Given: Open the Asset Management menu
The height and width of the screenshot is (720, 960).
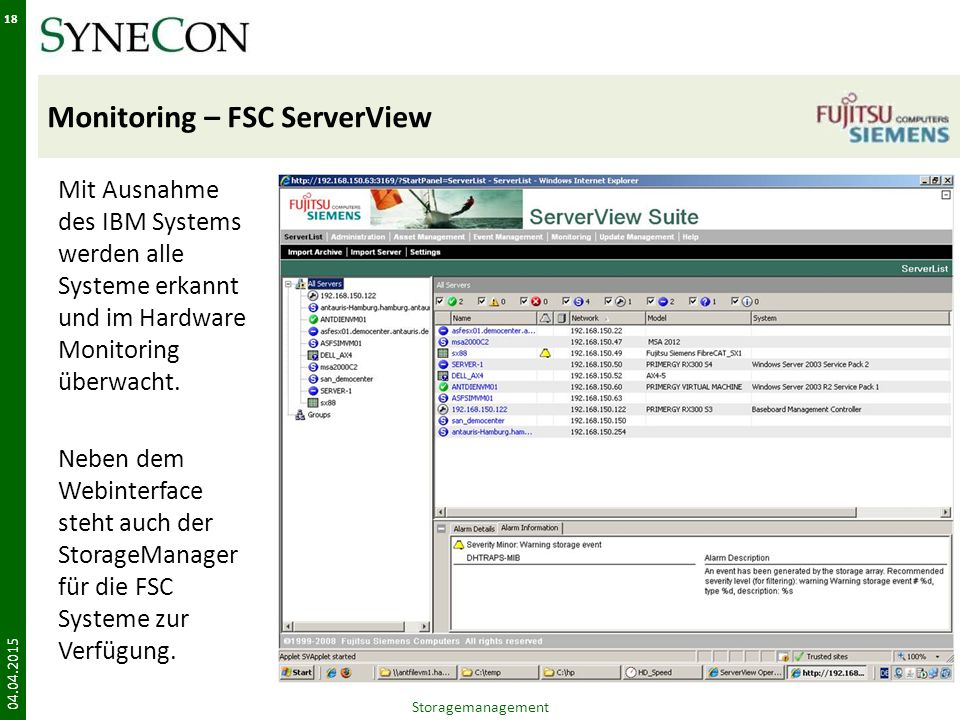Looking at the screenshot, I should (x=429, y=237).
